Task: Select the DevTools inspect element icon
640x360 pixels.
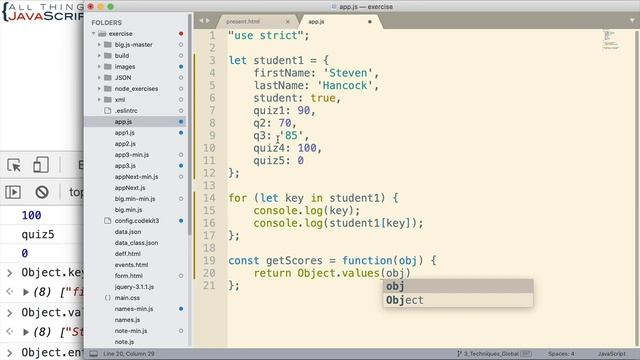Action: click(x=14, y=165)
